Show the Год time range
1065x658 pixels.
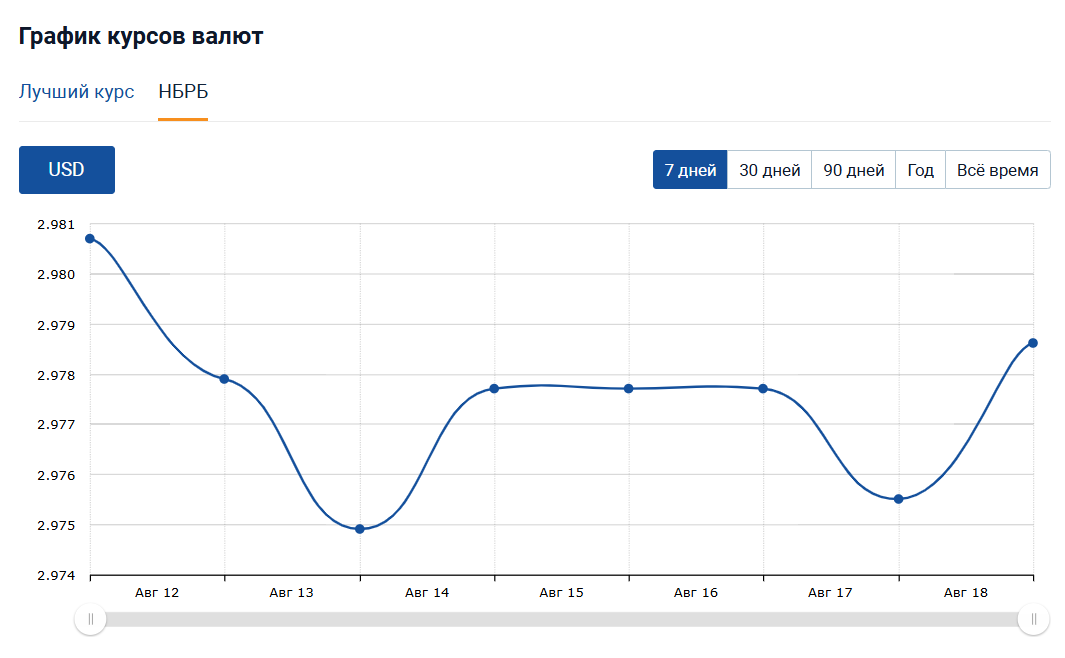pos(920,170)
